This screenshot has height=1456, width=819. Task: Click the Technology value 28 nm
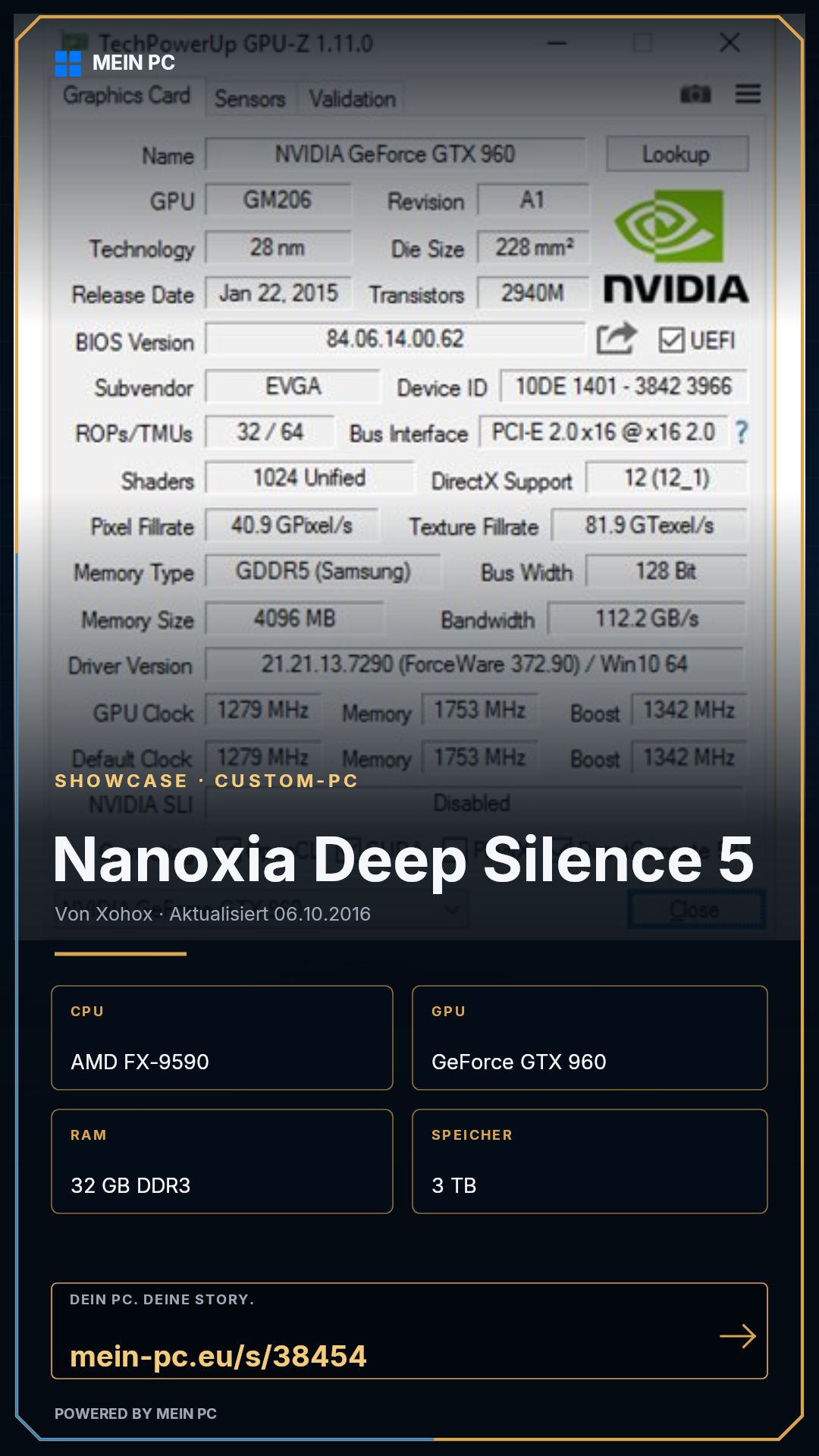pos(278,247)
